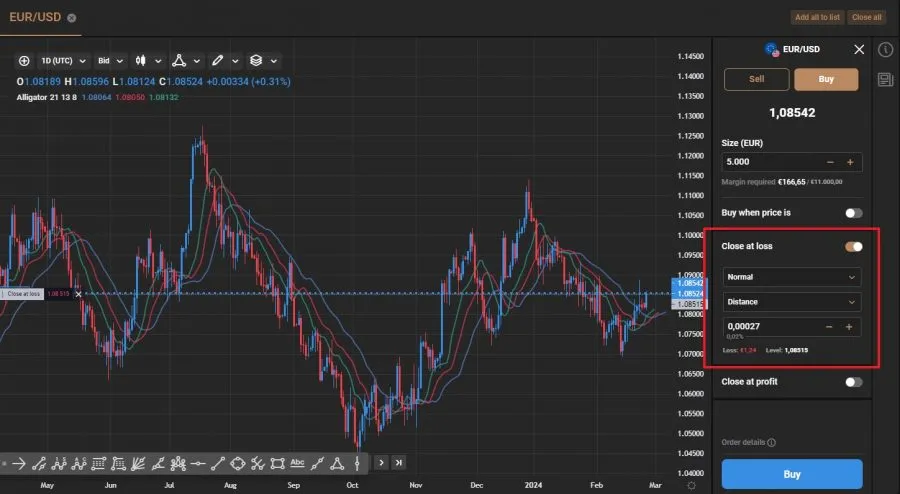Screen dimensions: 900x494
Task: Click the pencil draw icon
Action: point(217,61)
